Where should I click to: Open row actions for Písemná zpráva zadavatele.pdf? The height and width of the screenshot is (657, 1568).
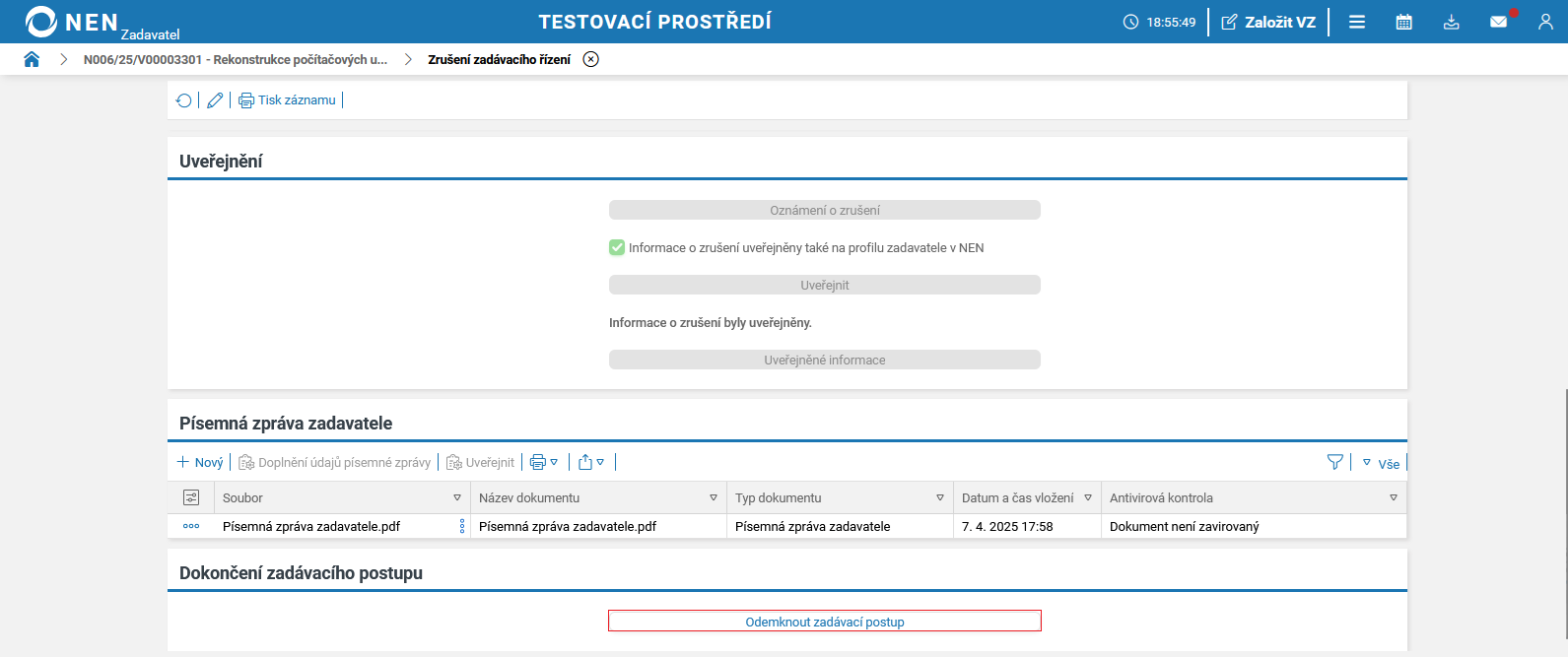click(191, 526)
